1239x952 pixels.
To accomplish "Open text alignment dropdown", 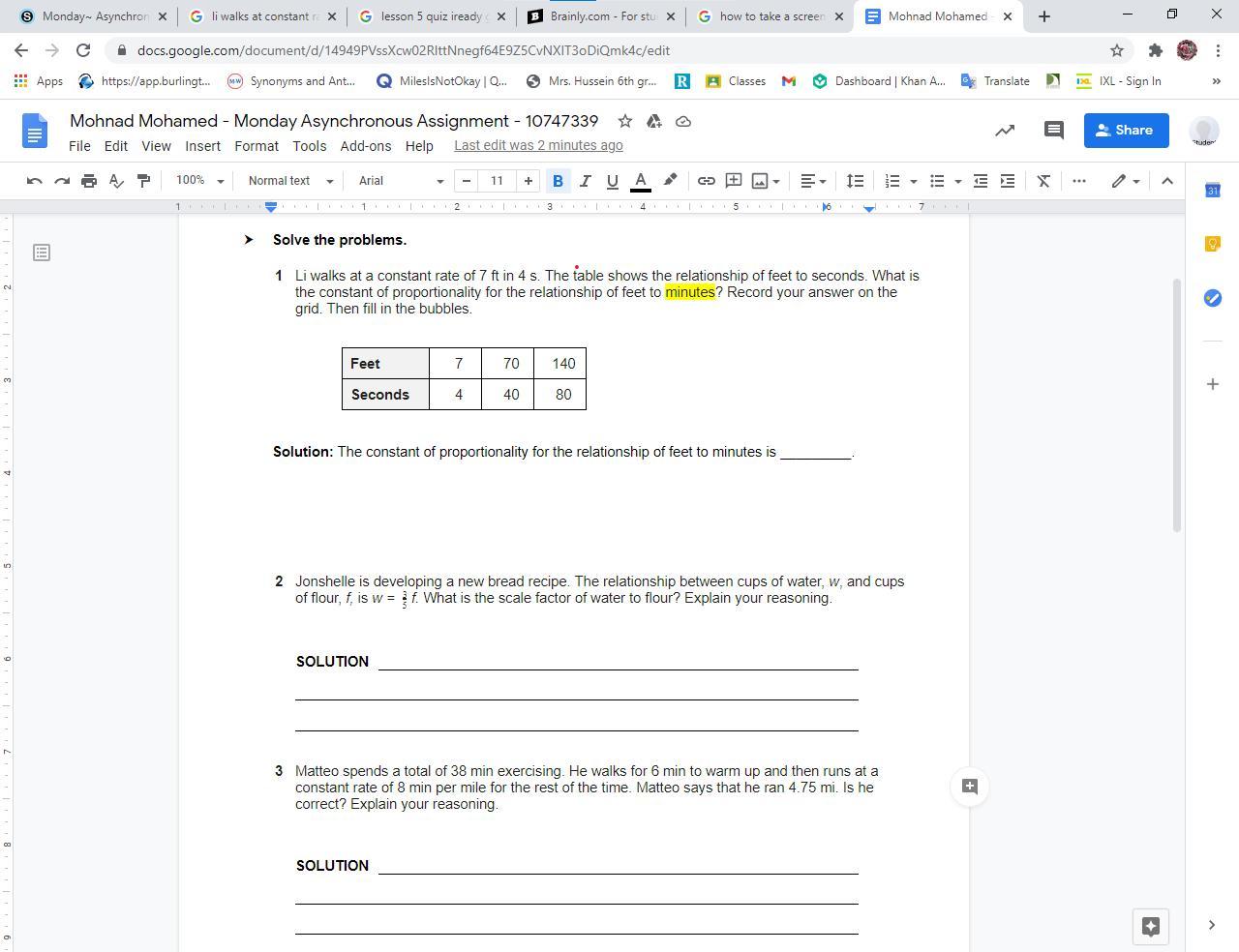I will click(x=813, y=181).
